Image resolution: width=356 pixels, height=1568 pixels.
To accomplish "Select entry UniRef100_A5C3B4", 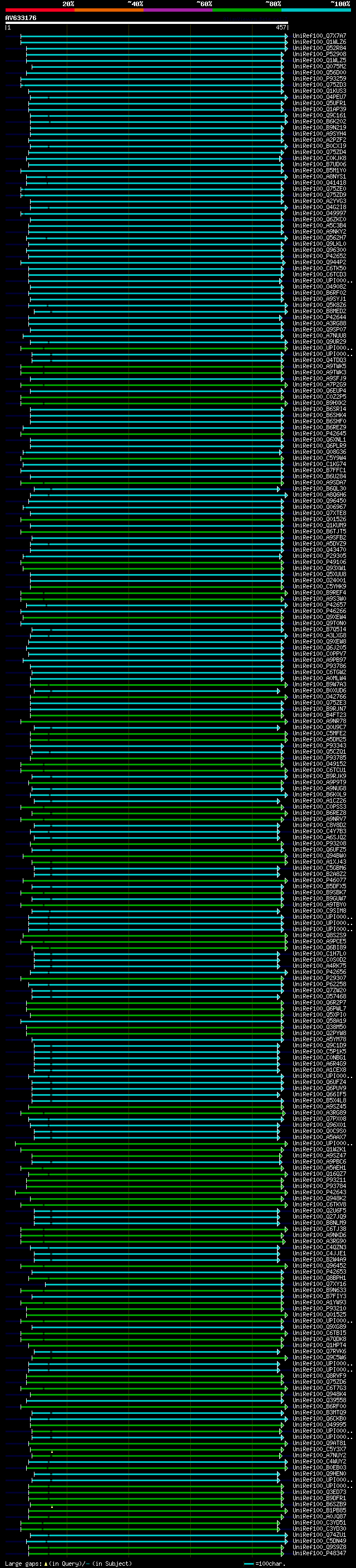I will (x=319, y=225).
